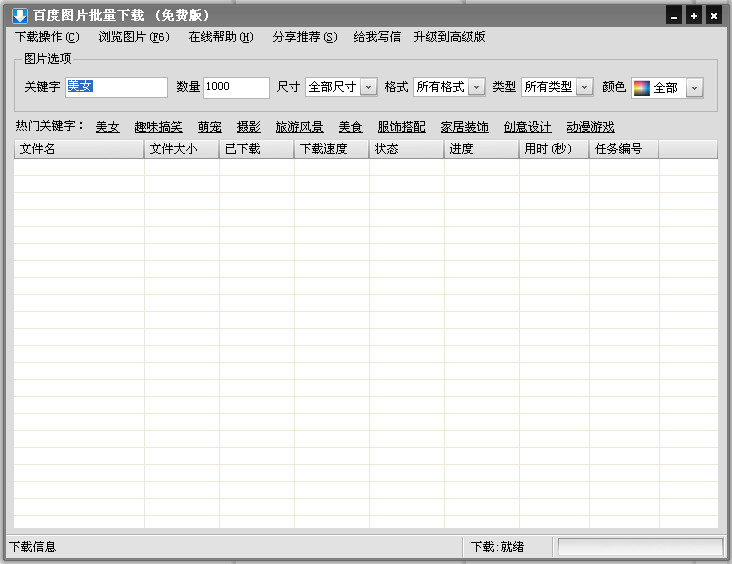Click hot keyword link 萌宠
The height and width of the screenshot is (564, 732).
pyautogui.click(x=210, y=127)
